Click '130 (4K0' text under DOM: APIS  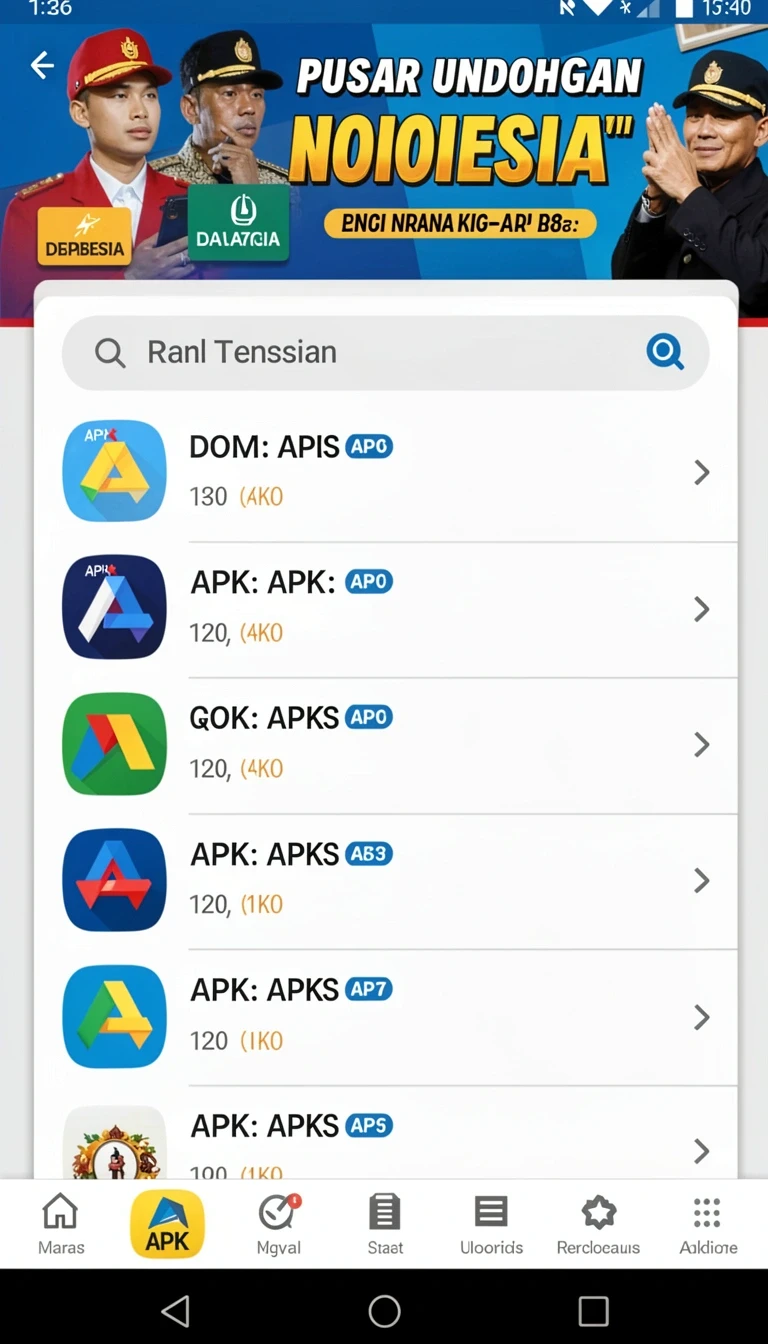pos(236,497)
